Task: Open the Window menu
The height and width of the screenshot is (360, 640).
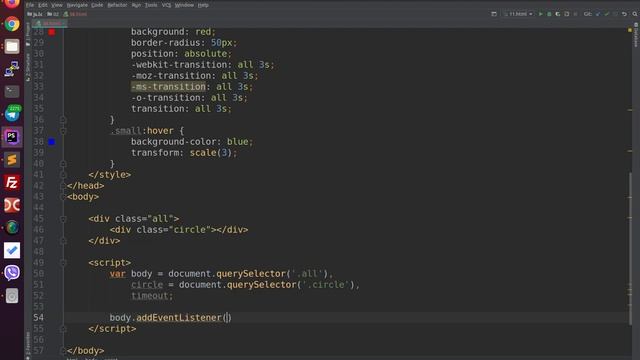Action: pos(184,5)
